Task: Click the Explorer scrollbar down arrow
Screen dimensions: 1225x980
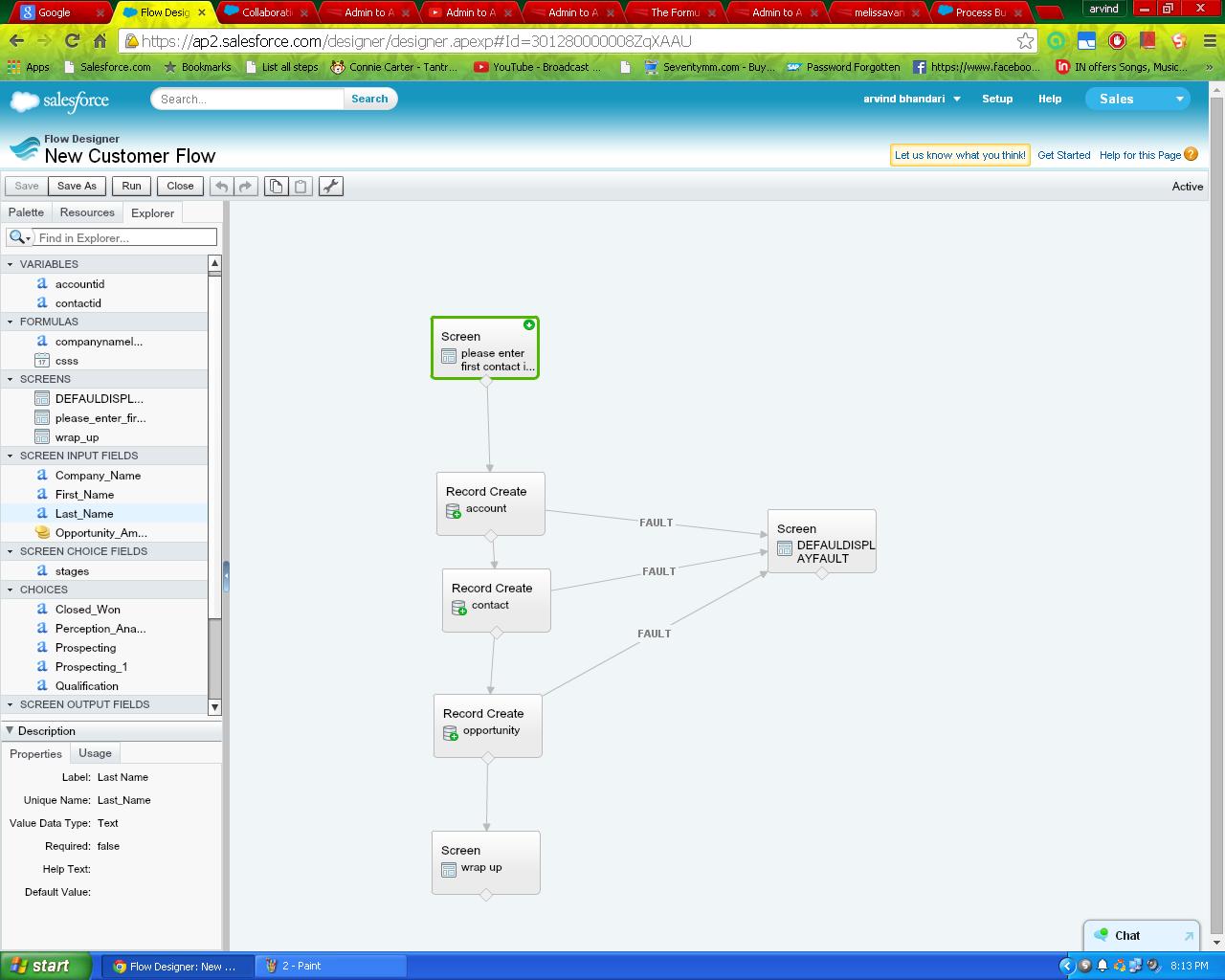Action: (214, 707)
